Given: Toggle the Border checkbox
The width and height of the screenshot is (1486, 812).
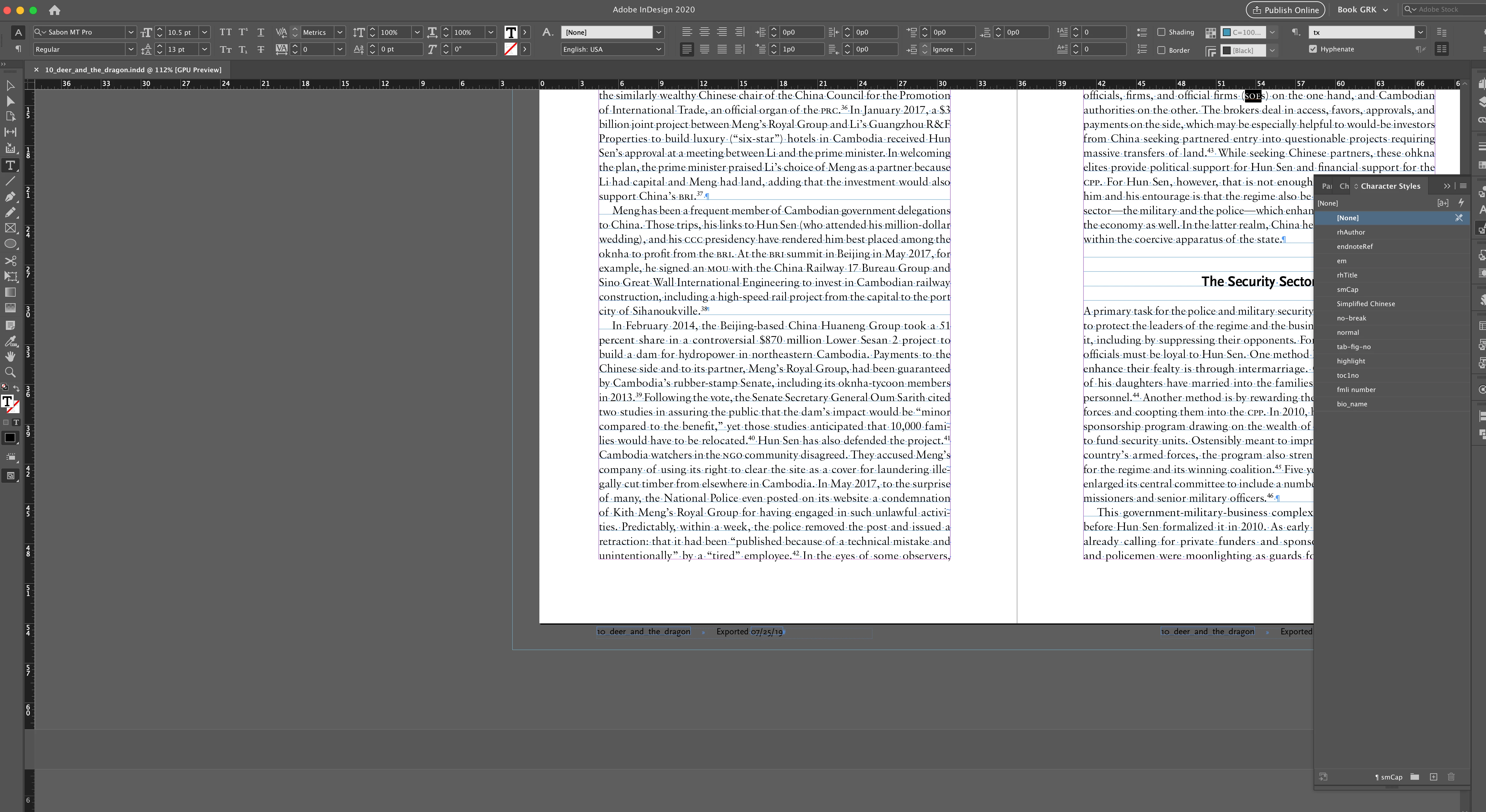Looking at the screenshot, I should tap(1161, 50).
